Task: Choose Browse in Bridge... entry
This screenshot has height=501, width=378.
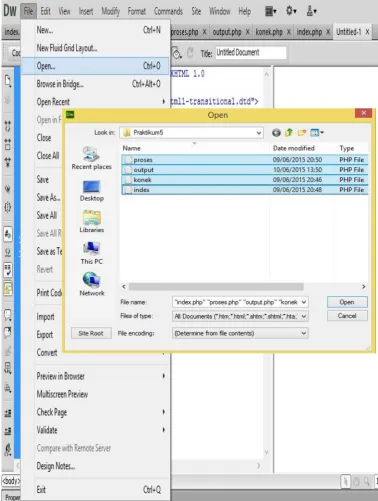Action: click(96, 84)
